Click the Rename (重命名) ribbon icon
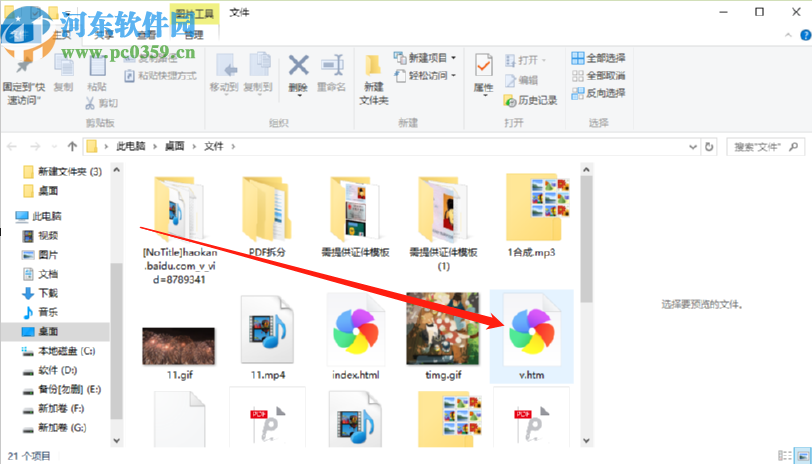Viewport: 812px width, 464px height. pos(331,66)
